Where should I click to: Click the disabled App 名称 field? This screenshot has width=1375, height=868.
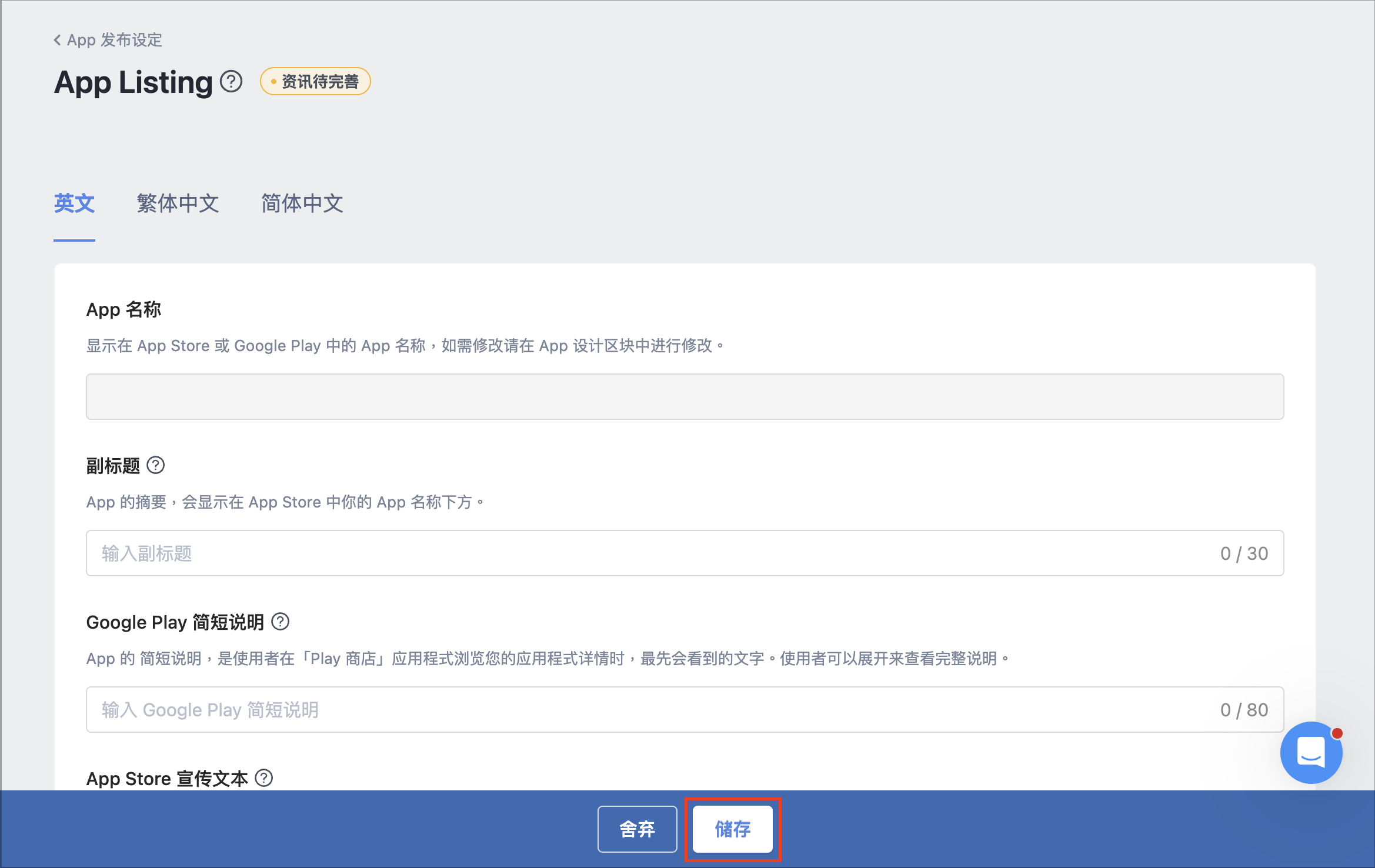685,396
